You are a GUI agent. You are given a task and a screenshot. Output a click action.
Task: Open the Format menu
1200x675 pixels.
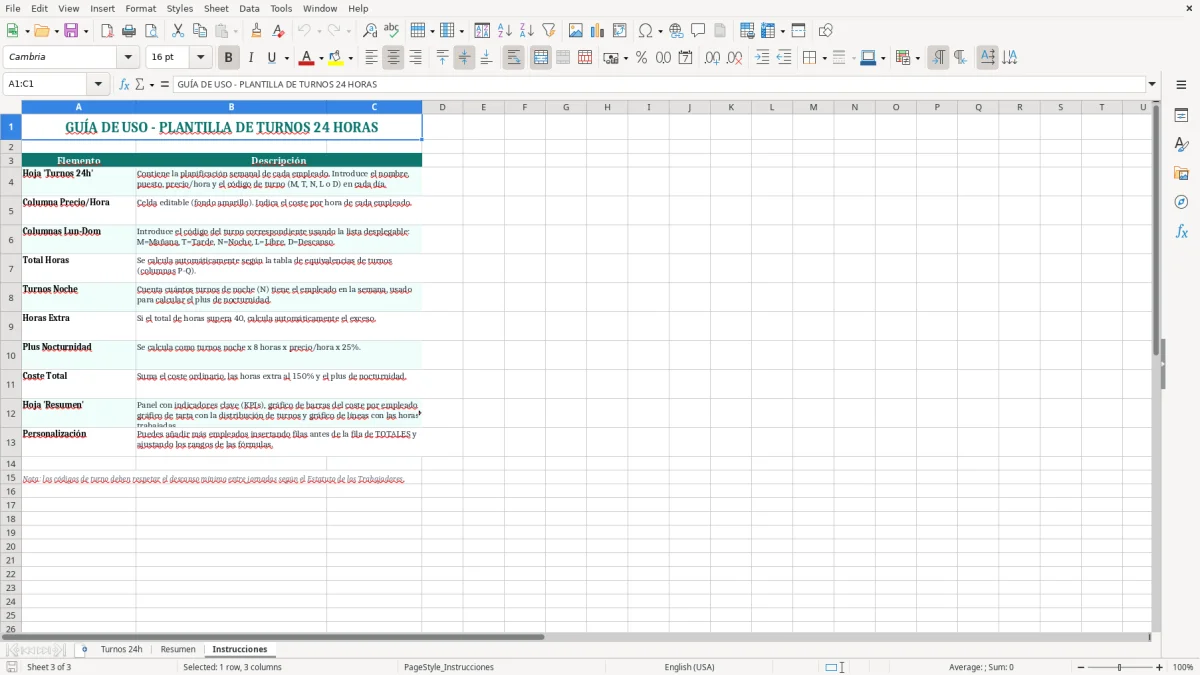[140, 8]
